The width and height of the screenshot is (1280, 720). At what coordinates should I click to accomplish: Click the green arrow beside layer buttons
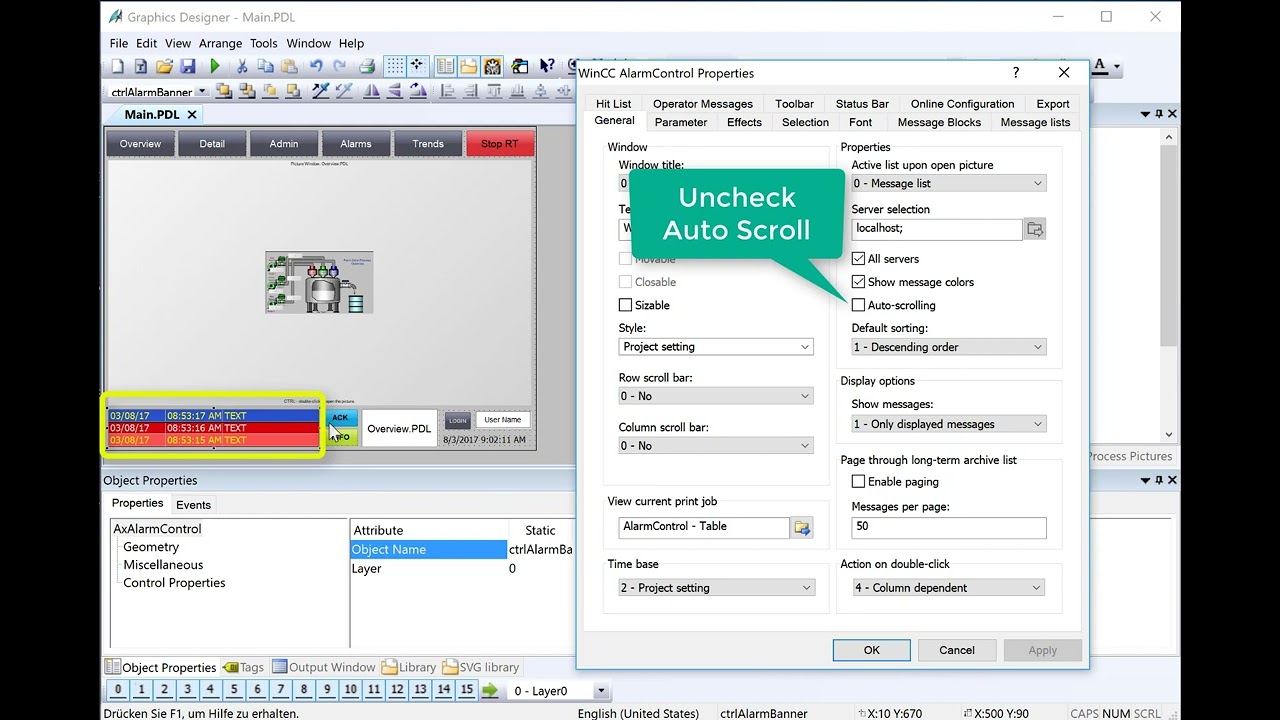(x=490, y=690)
